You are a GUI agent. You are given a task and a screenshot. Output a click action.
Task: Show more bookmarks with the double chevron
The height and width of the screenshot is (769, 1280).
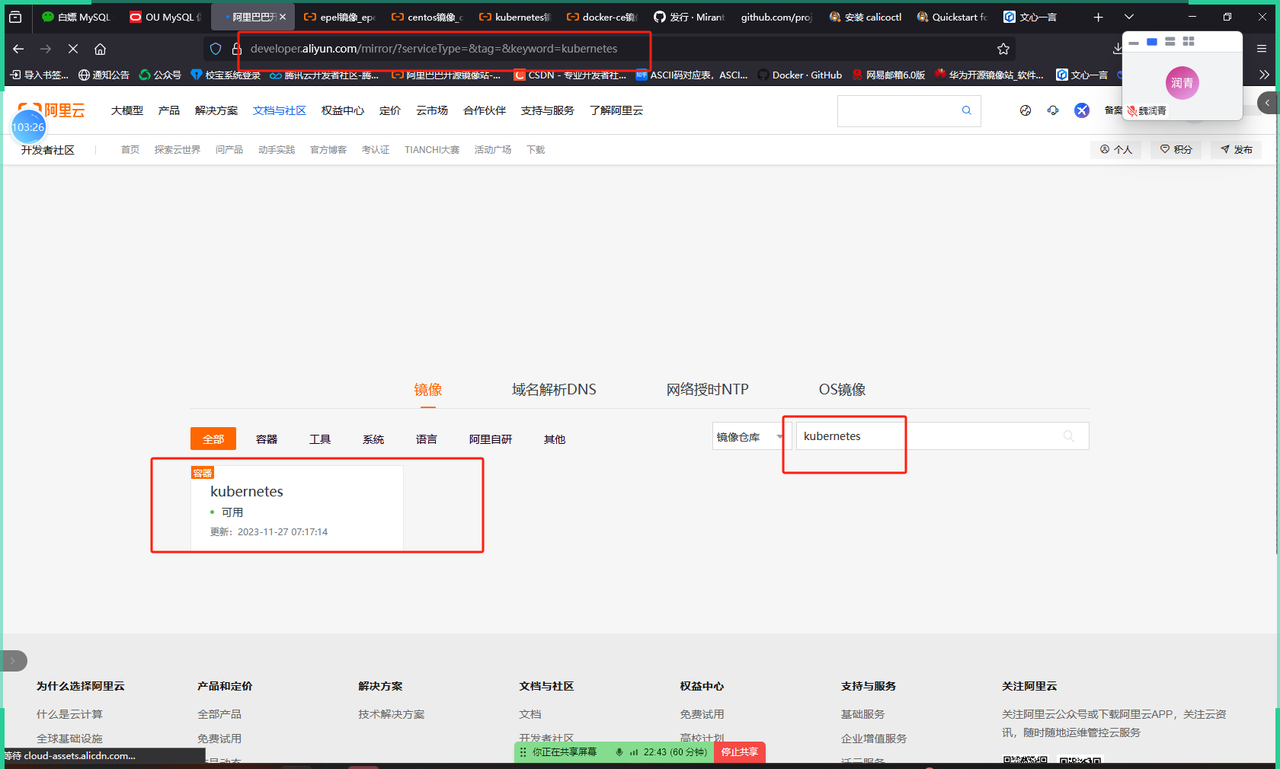pos(1265,75)
